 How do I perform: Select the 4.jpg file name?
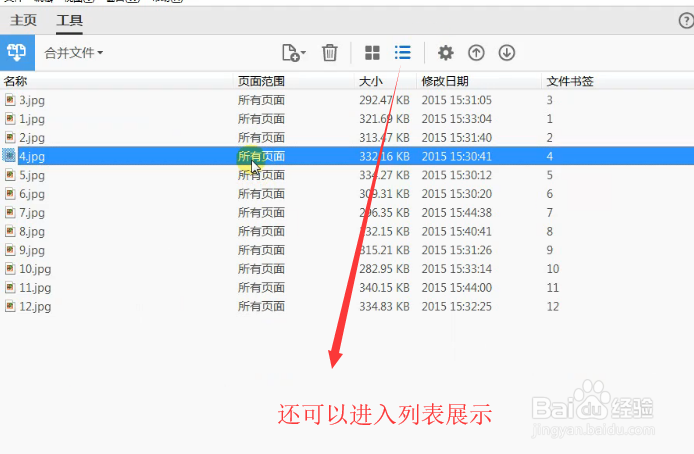point(32,156)
